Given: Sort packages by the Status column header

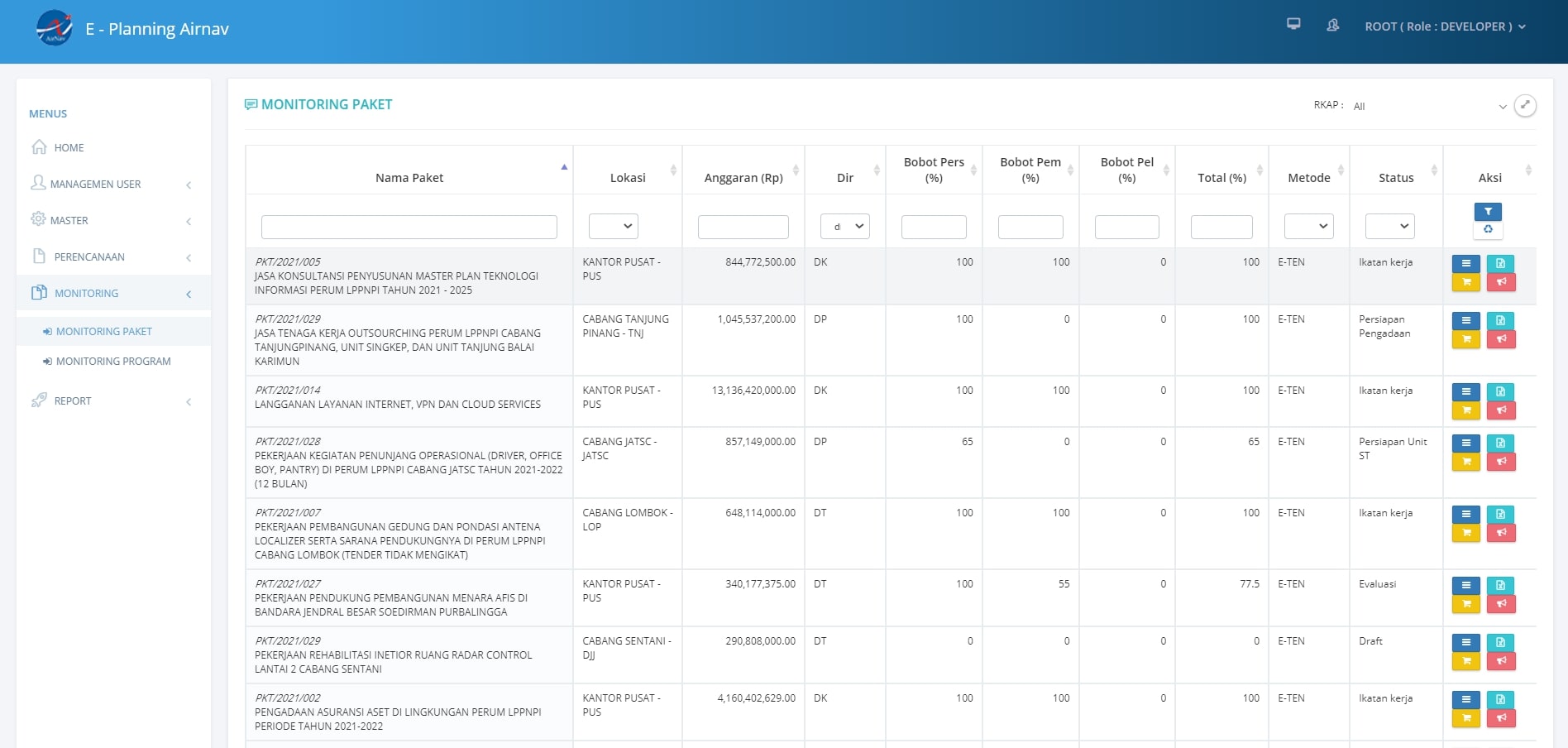Looking at the screenshot, I should point(1395,177).
